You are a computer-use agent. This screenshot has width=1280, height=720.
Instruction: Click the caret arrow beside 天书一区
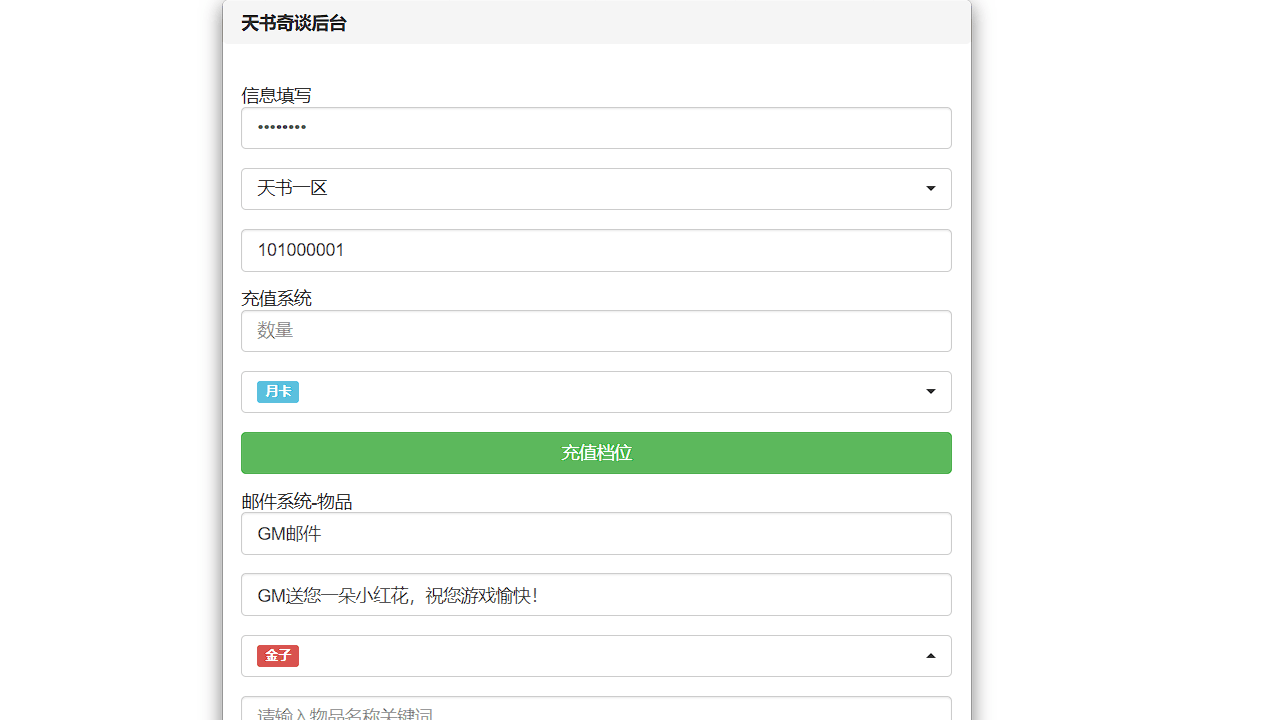[x=930, y=189]
